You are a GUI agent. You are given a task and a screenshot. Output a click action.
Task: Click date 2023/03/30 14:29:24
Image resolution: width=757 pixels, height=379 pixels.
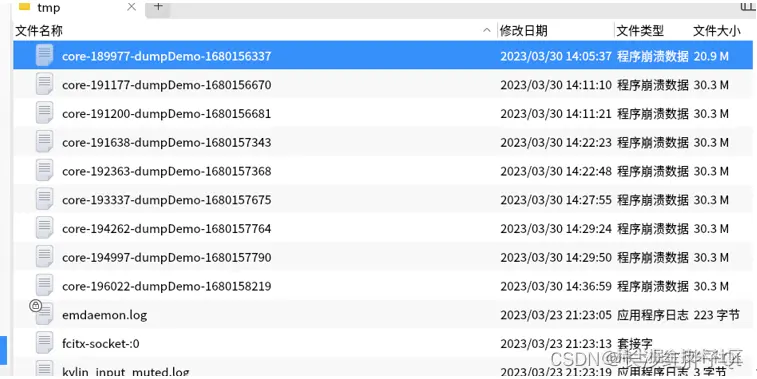556,228
